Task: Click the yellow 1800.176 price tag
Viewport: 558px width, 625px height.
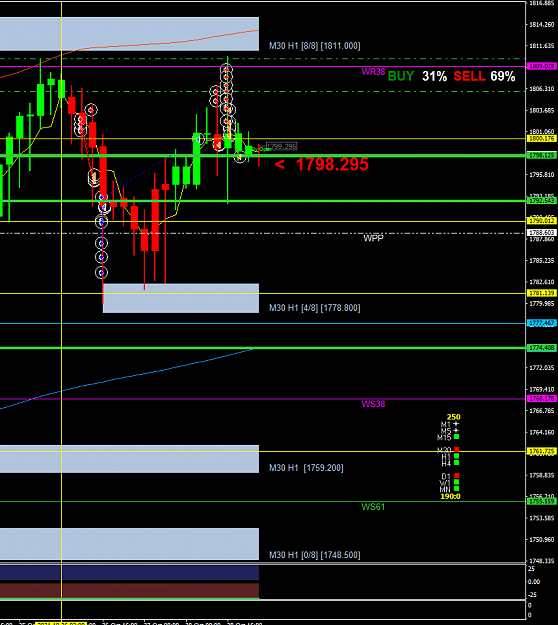Action: click(x=541, y=139)
